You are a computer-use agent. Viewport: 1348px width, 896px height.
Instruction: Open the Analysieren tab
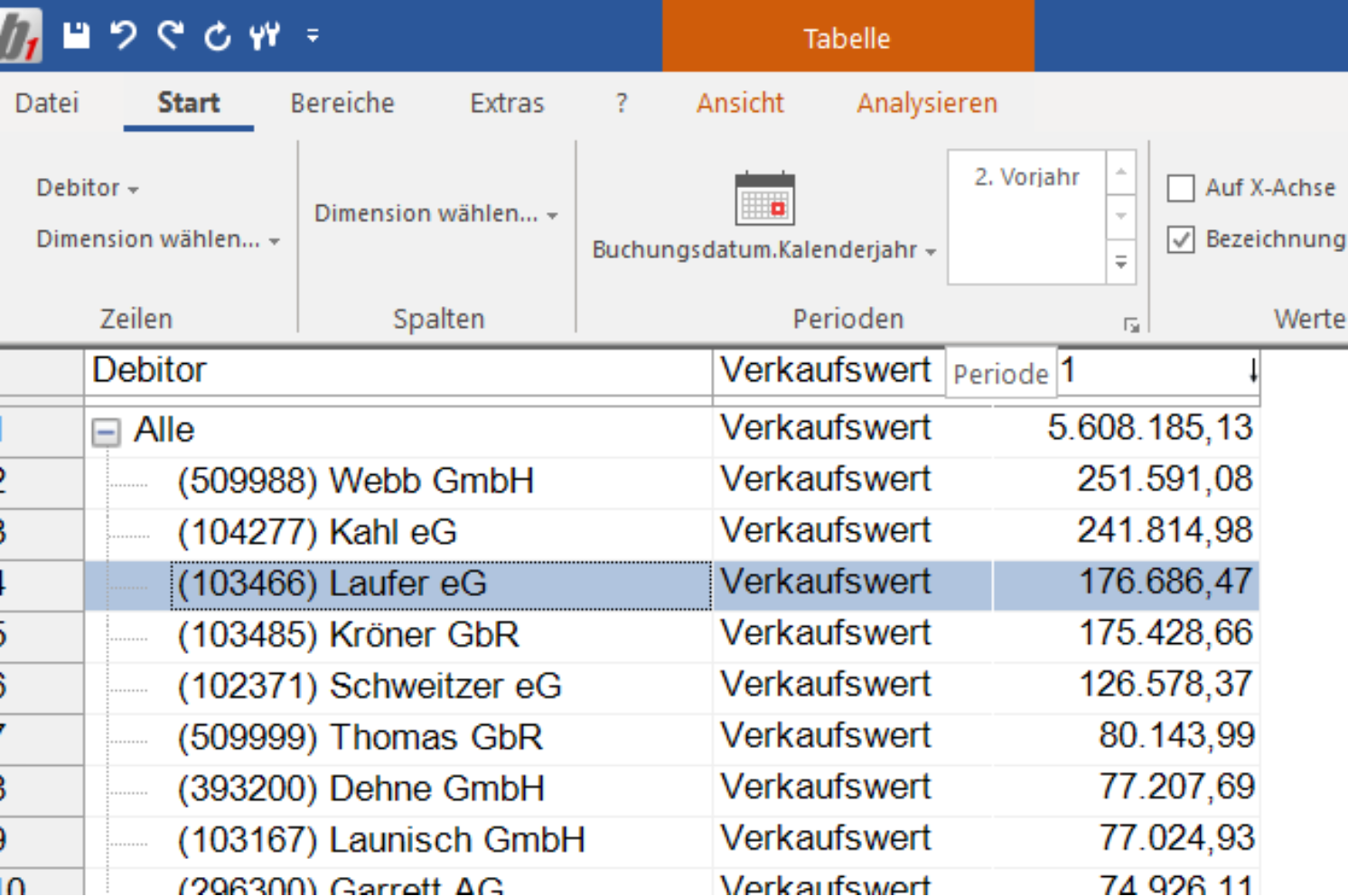click(x=927, y=103)
